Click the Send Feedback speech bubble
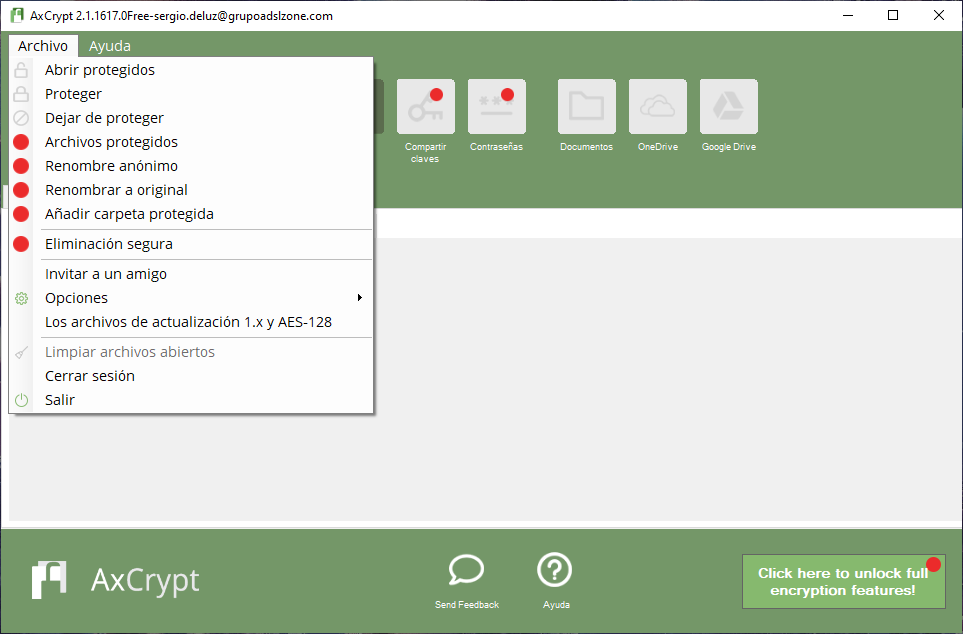This screenshot has height=634, width=963. click(466, 571)
